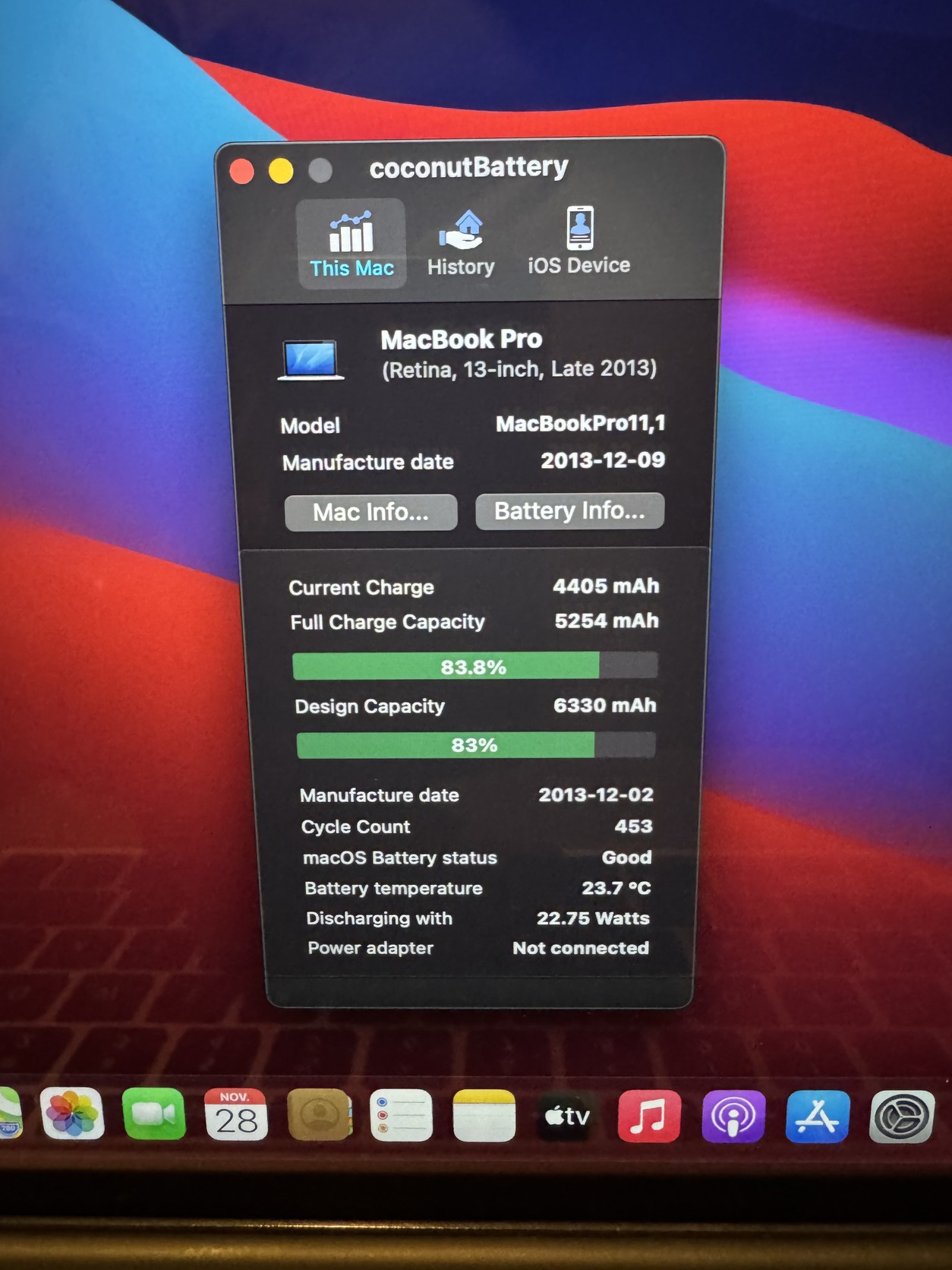Click the Full Charge Capacity label

coord(387,623)
